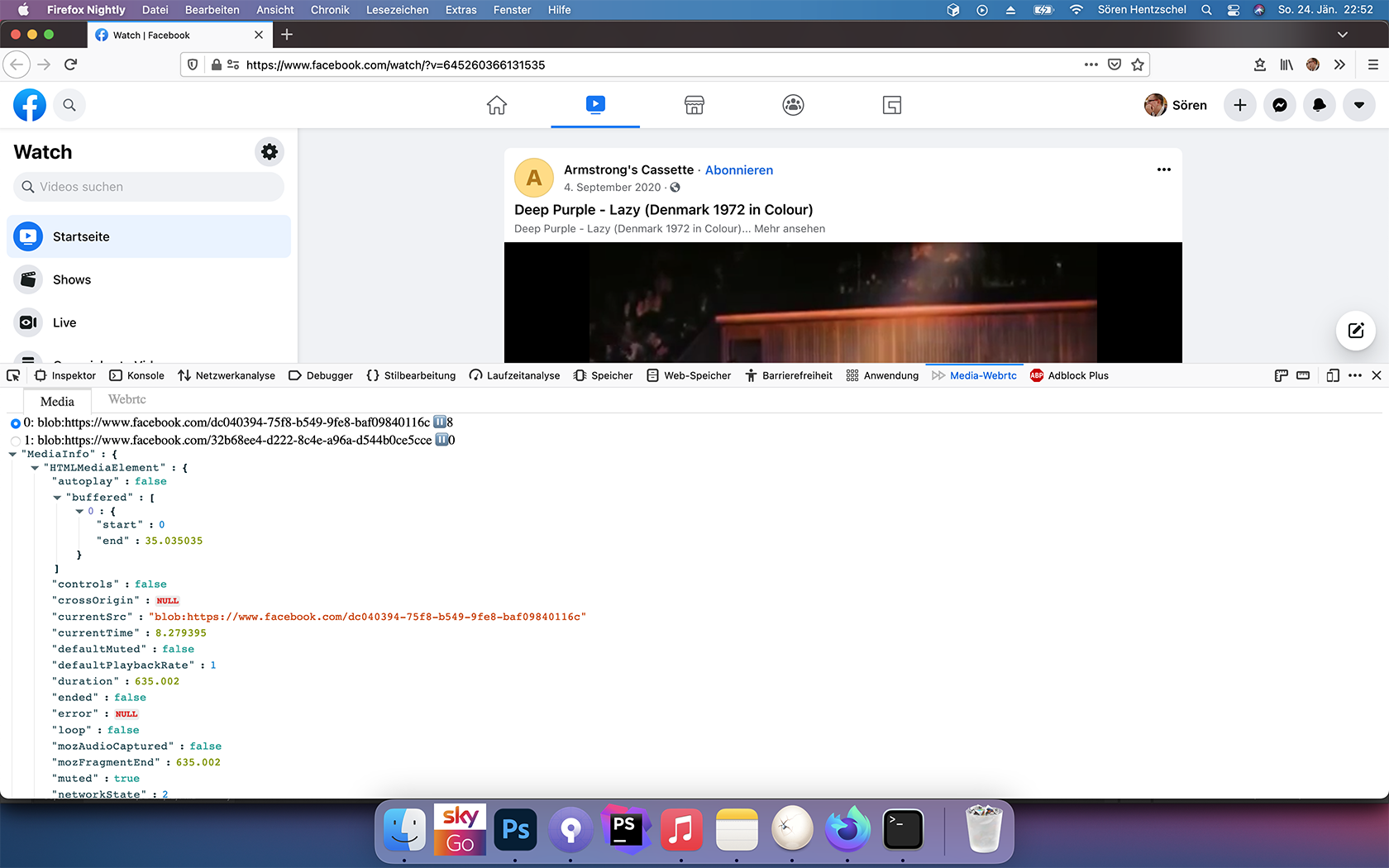The height and width of the screenshot is (868, 1389).
Task: Open the Netzwerkanalyse devtools panel
Action: pyautogui.click(x=227, y=375)
